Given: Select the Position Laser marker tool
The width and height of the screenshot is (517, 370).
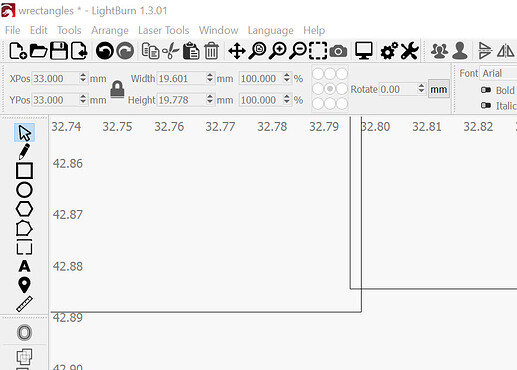Looking at the screenshot, I should pos(24,285).
